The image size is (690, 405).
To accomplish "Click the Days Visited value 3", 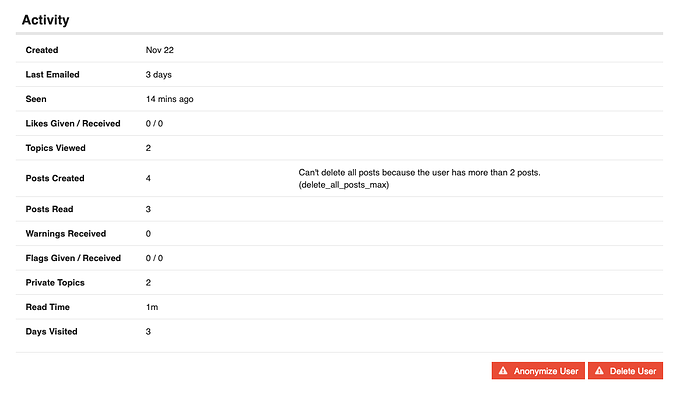I will pos(148,331).
